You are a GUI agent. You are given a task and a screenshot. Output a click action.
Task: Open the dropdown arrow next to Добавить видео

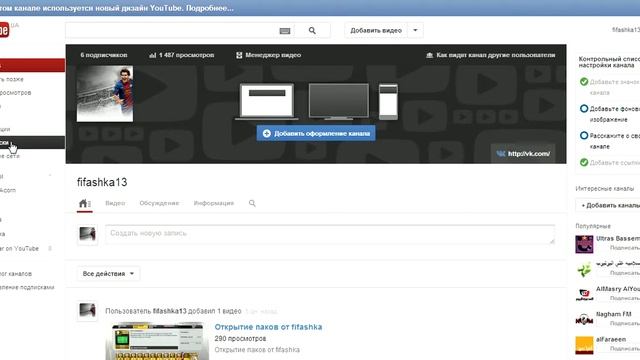[x=415, y=31]
